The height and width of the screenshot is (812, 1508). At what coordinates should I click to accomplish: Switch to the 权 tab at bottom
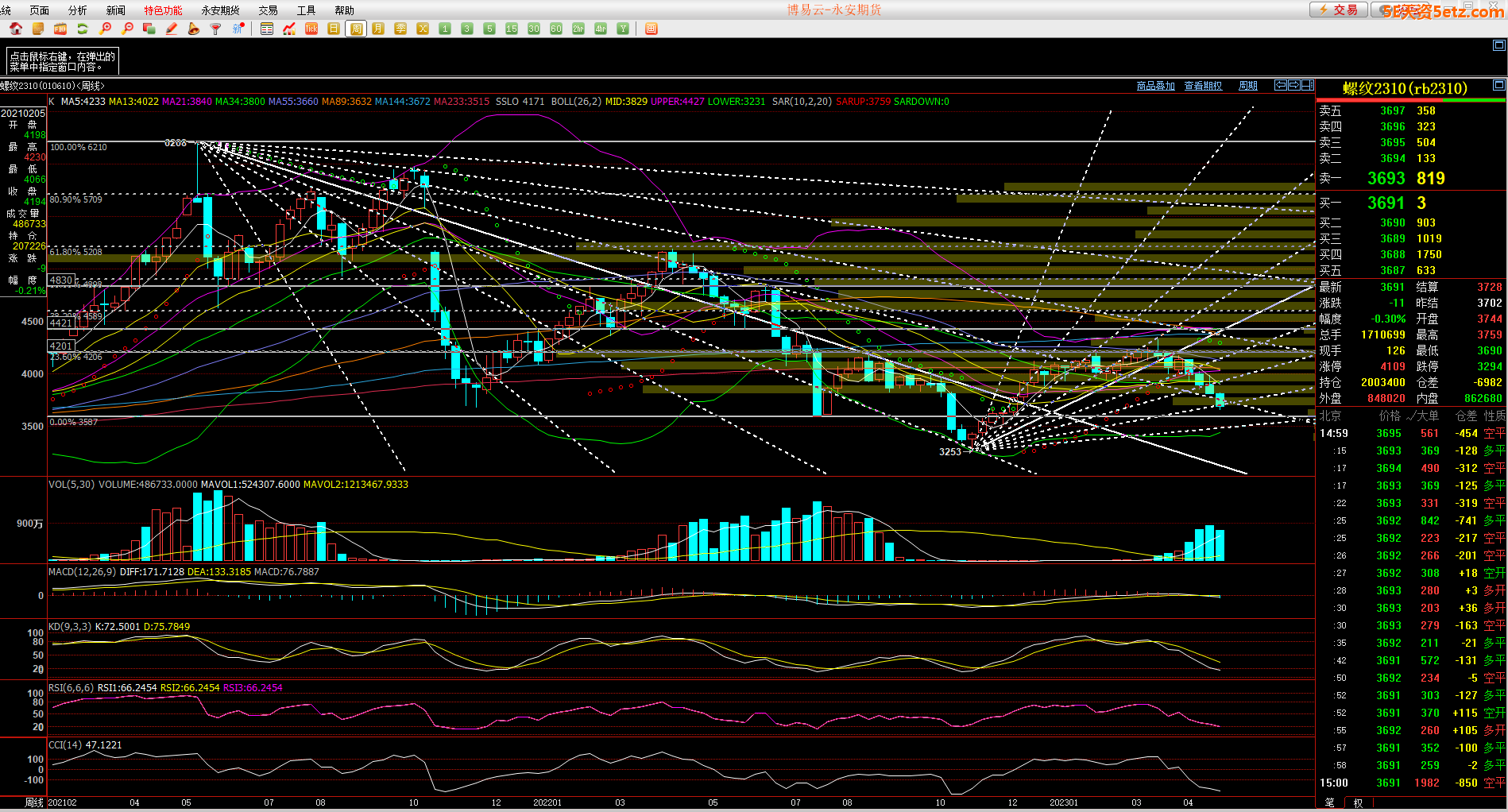(1358, 803)
